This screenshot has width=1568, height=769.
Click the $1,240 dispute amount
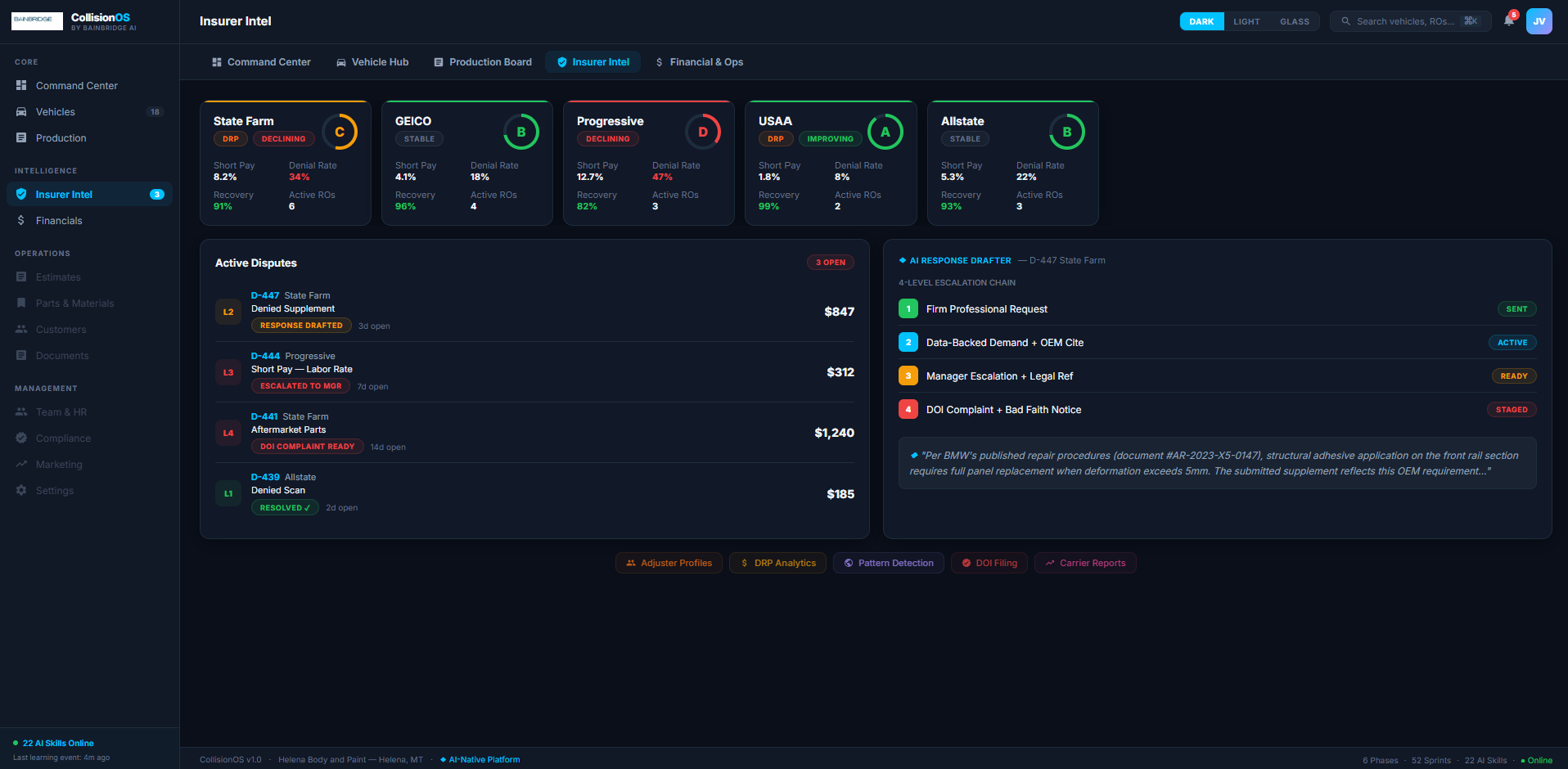pos(834,433)
